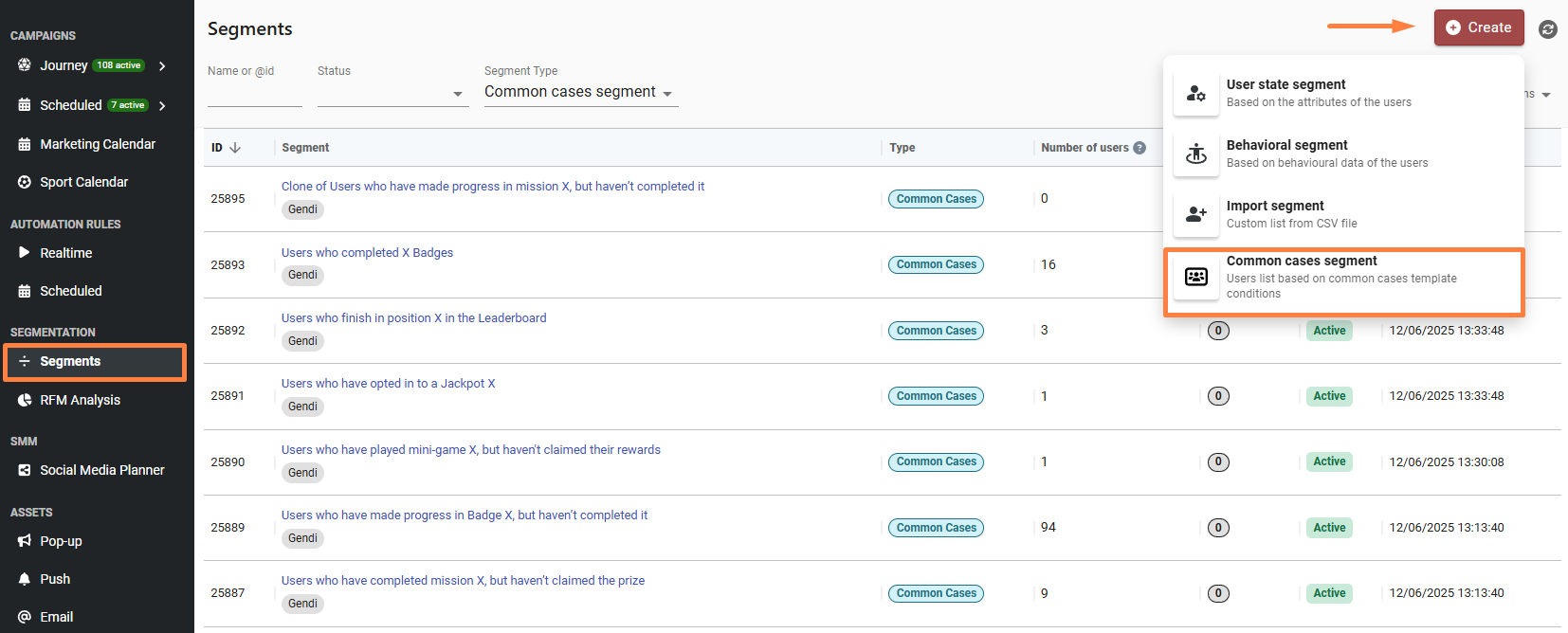Click the User state segment icon
The image size is (1568, 633).
1196,93
